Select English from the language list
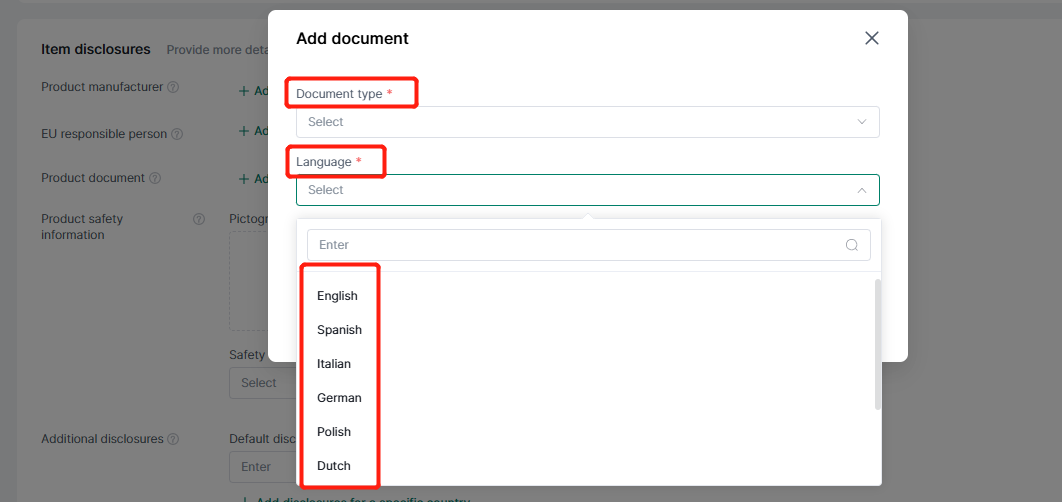The height and width of the screenshot is (502, 1062). tap(337, 296)
